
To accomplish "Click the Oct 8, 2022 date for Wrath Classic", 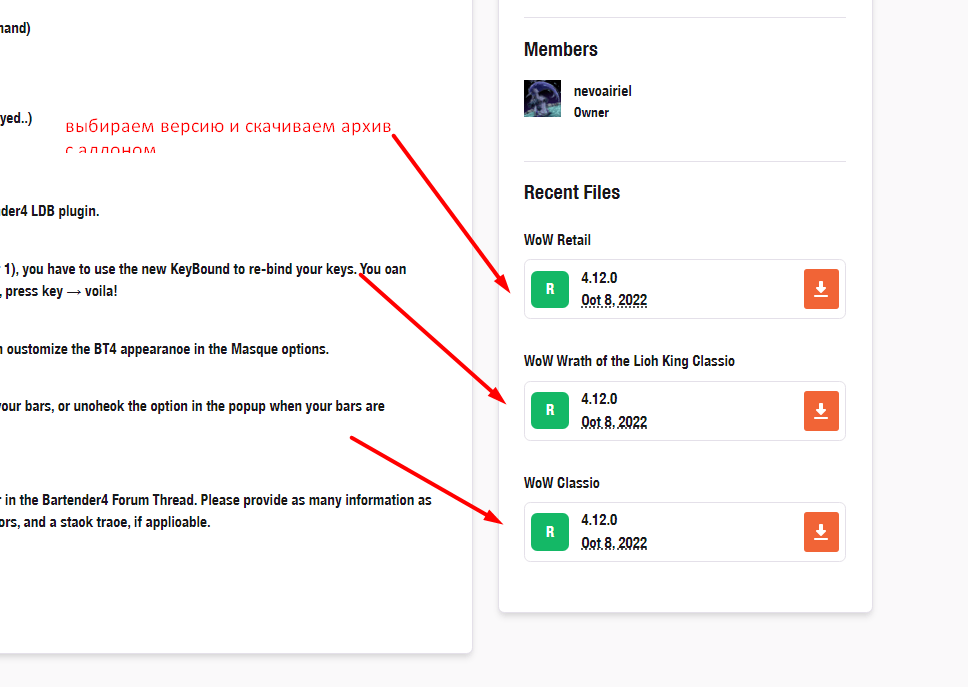I will [x=614, y=422].
